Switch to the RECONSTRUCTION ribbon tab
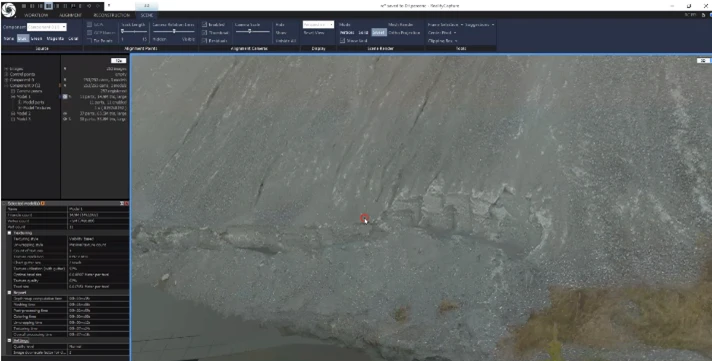This screenshot has height=361, width=712. tap(111, 15)
